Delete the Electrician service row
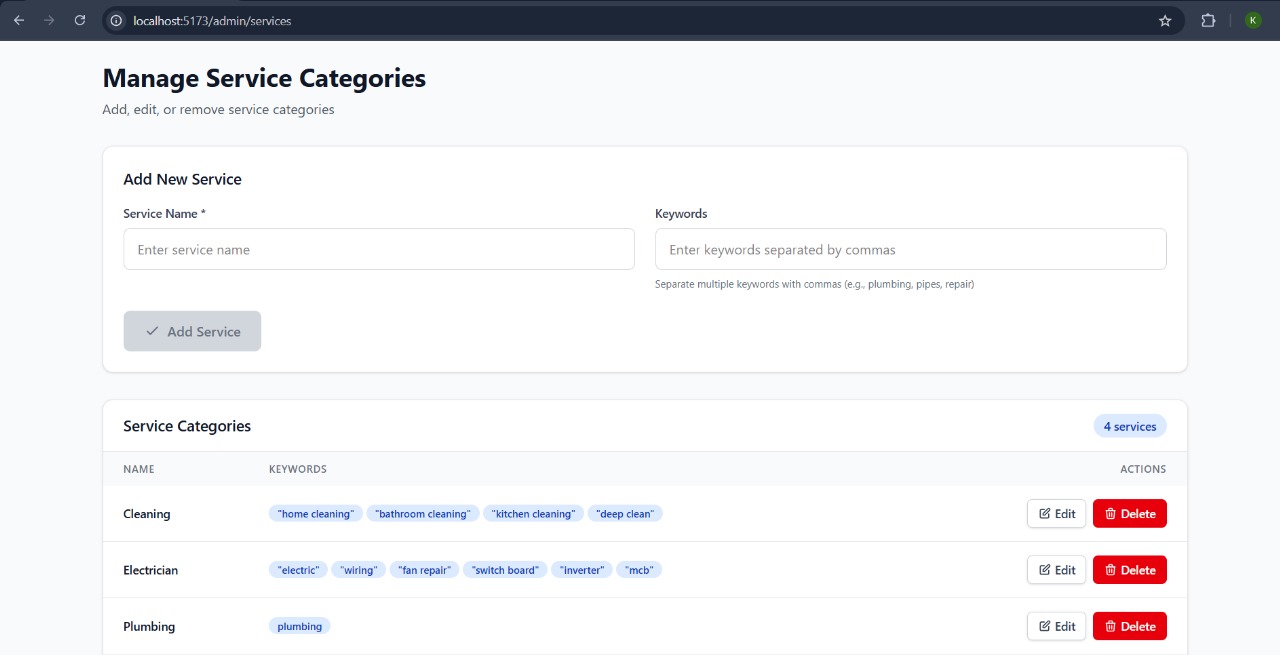This screenshot has height=655, width=1280. point(1129,570)
